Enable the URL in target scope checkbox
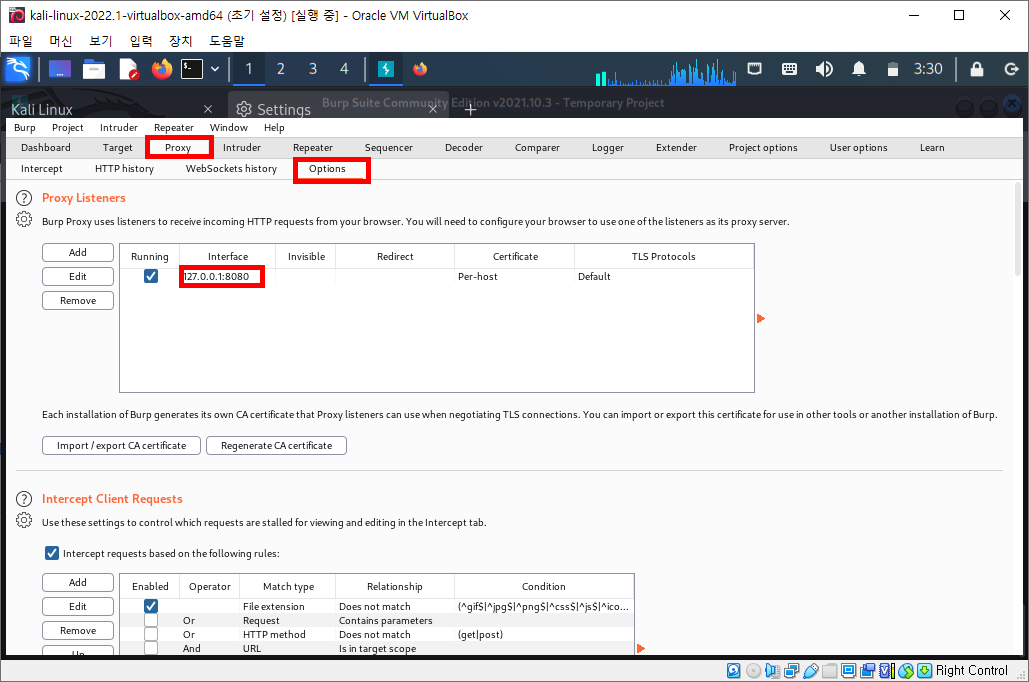 pyautogui.click(x=151, y=648)
